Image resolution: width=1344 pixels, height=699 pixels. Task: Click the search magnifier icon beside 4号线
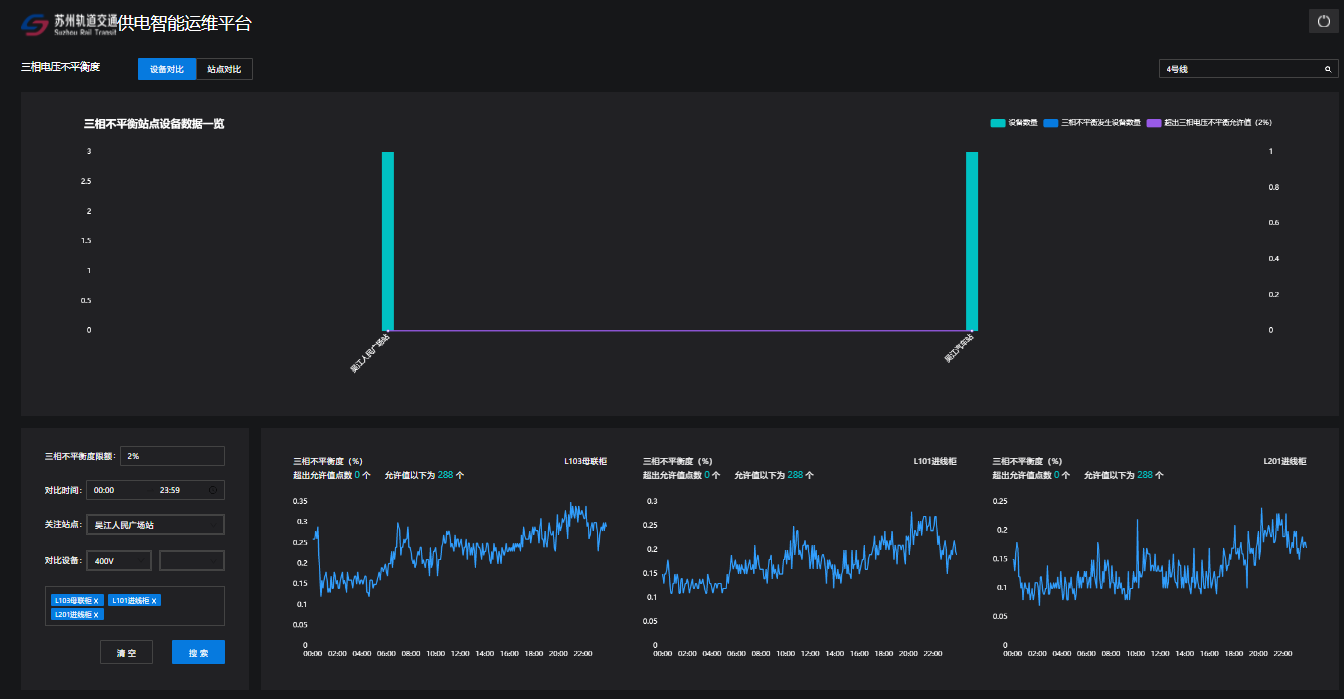pos(1328,69)
